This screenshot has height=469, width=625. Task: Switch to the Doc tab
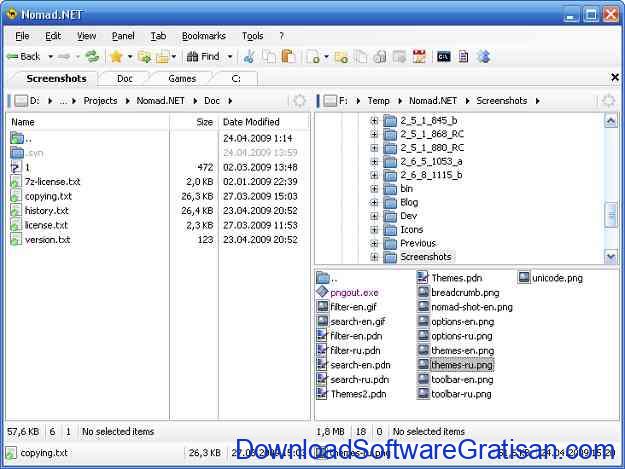coord(125,78)
